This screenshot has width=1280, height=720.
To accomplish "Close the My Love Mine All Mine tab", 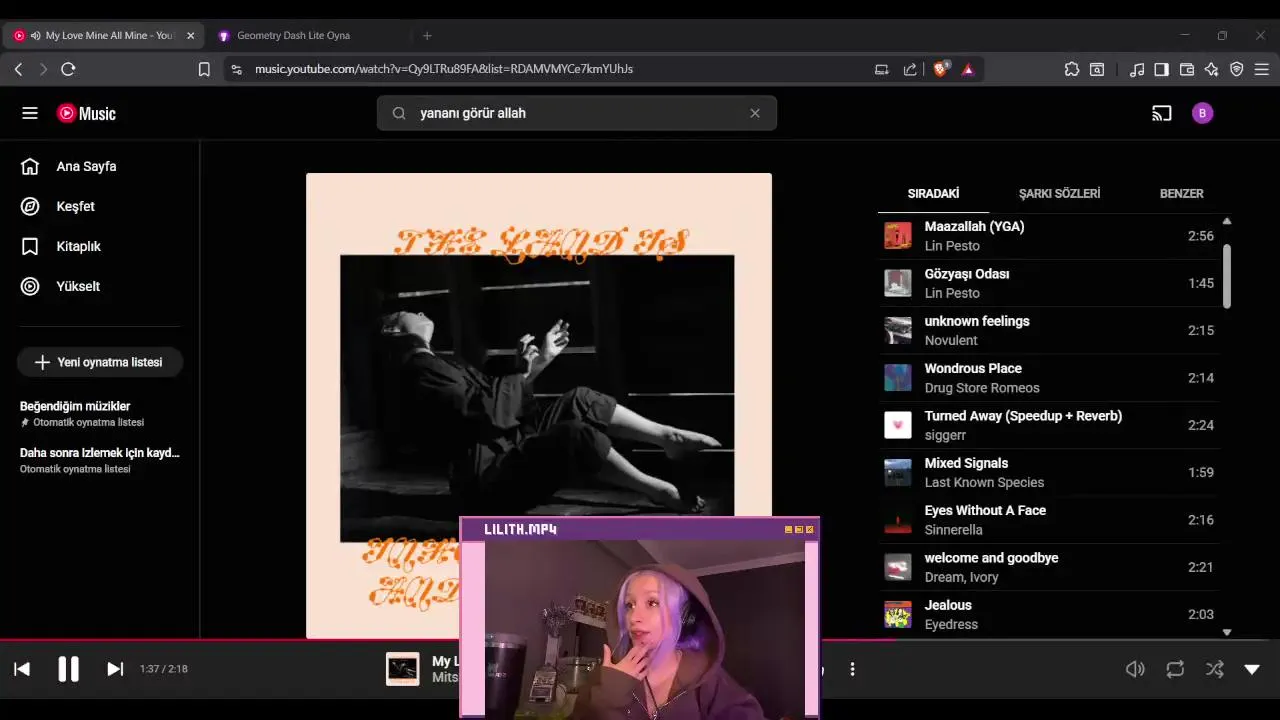I will click(x=190, y=35).
